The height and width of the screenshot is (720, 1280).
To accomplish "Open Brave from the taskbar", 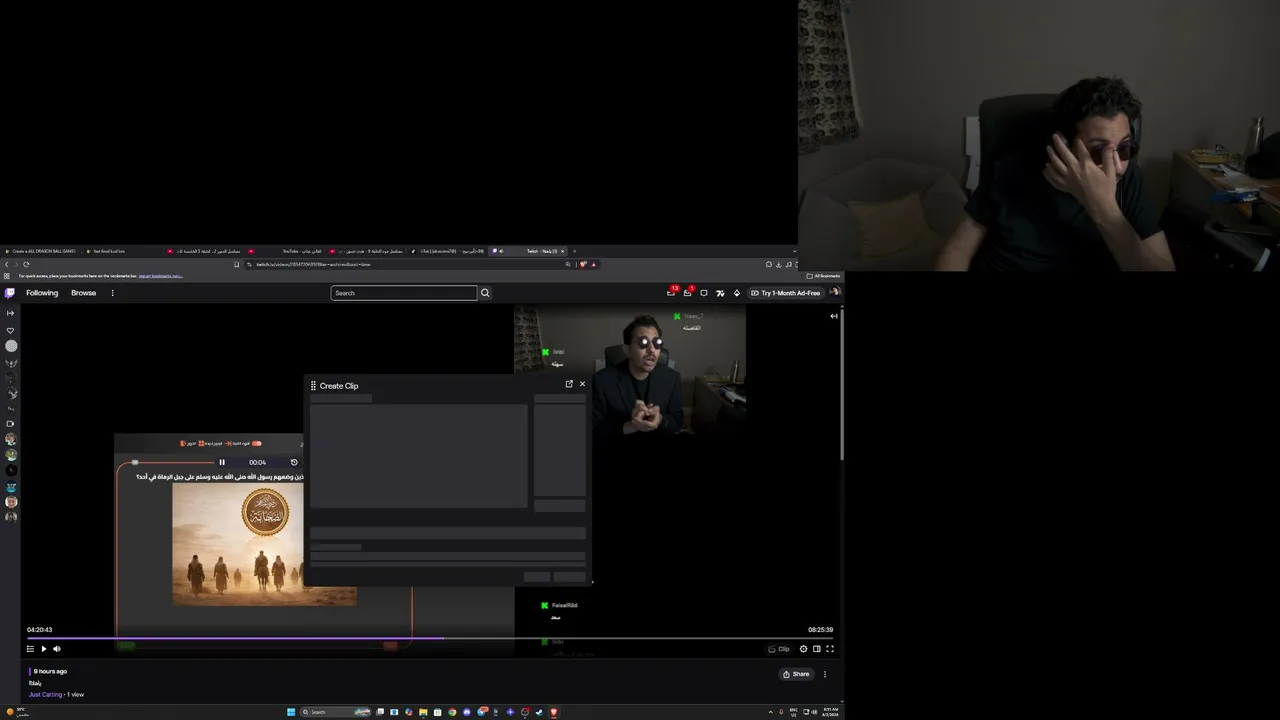I will [x=554, y=712].
